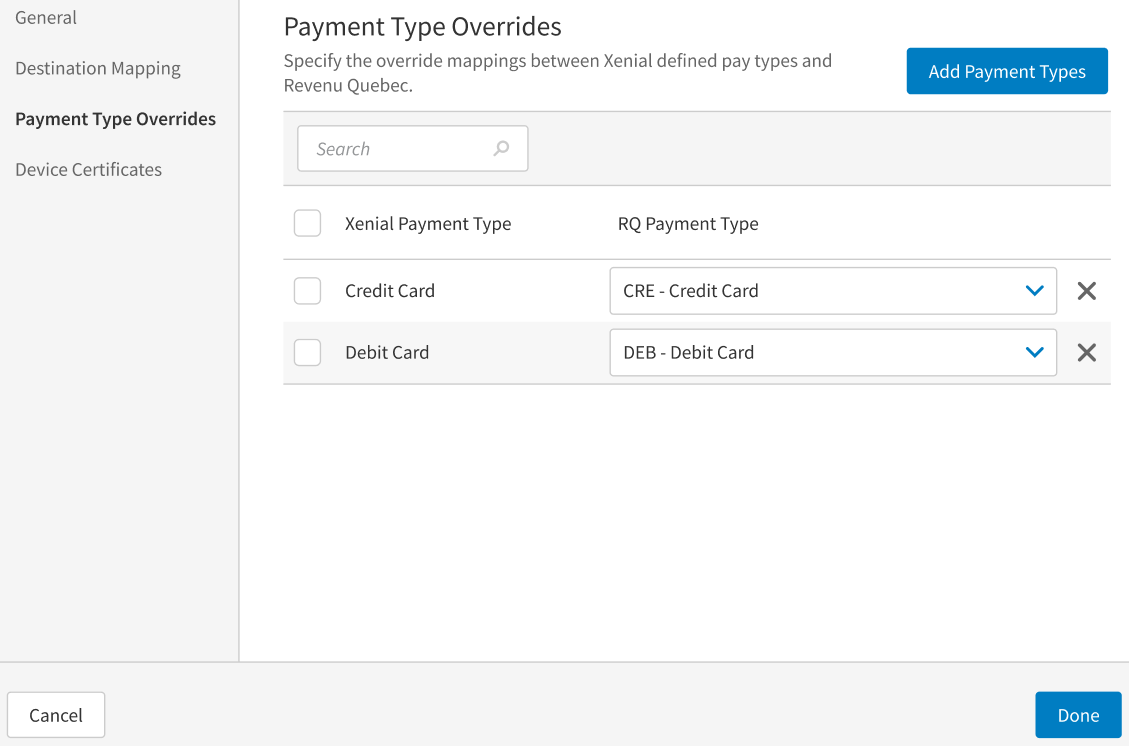
Task: Expand the RQ payment type selector for Debit Card
Action: 833,352
